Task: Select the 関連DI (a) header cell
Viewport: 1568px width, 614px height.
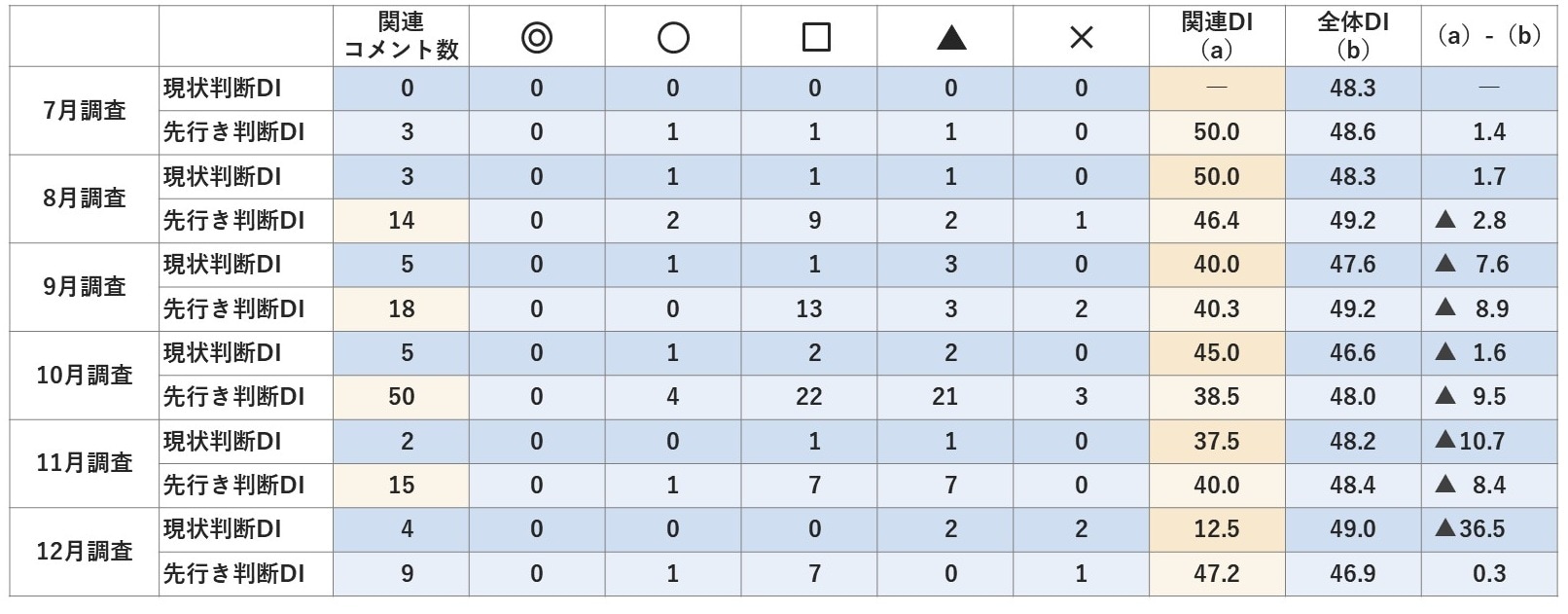Action: pos(1217,37)
